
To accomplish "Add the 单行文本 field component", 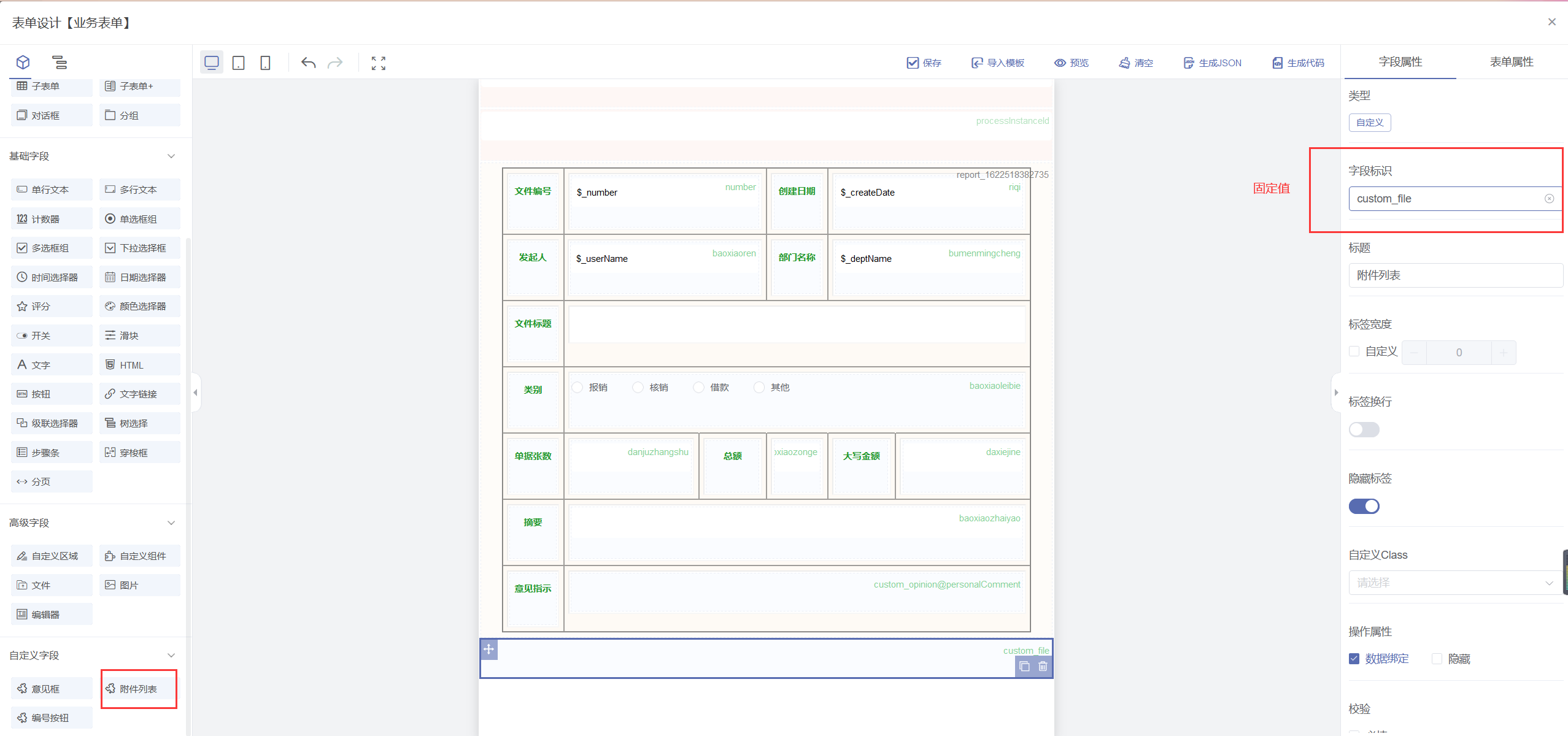I will click(52, 190).
